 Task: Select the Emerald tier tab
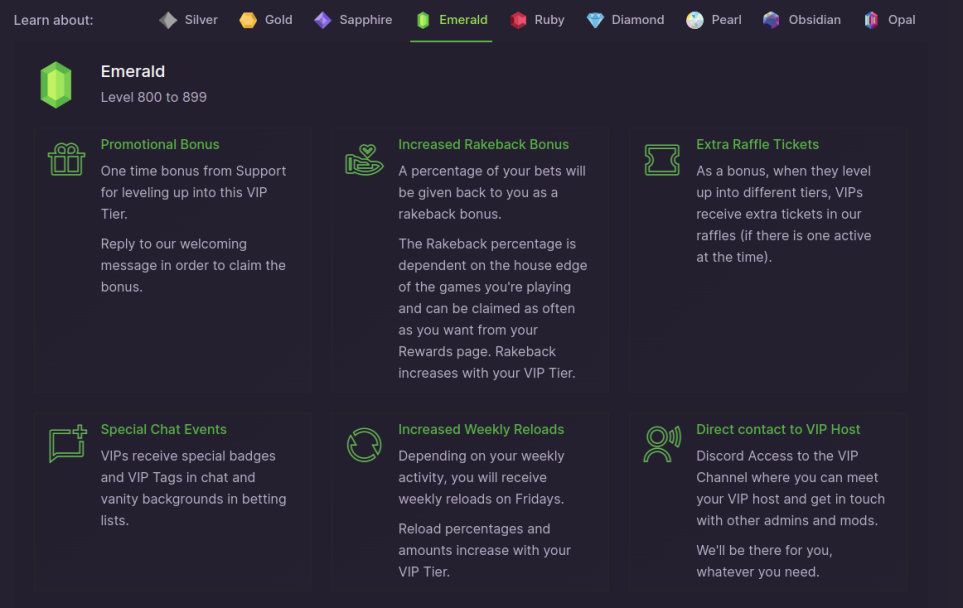click(x=451, y=20)
